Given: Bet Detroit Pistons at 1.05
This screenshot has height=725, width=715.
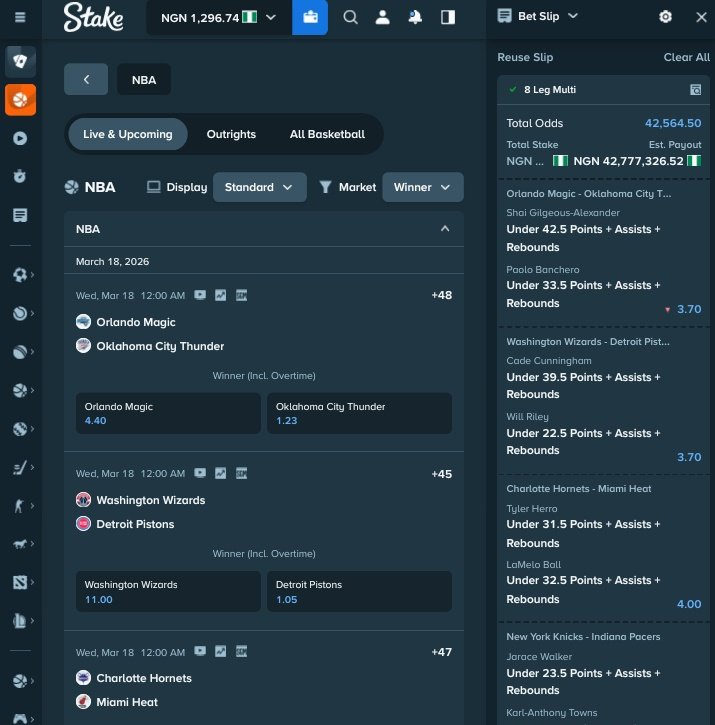Looking at the screenshot, I should point(359,591).
